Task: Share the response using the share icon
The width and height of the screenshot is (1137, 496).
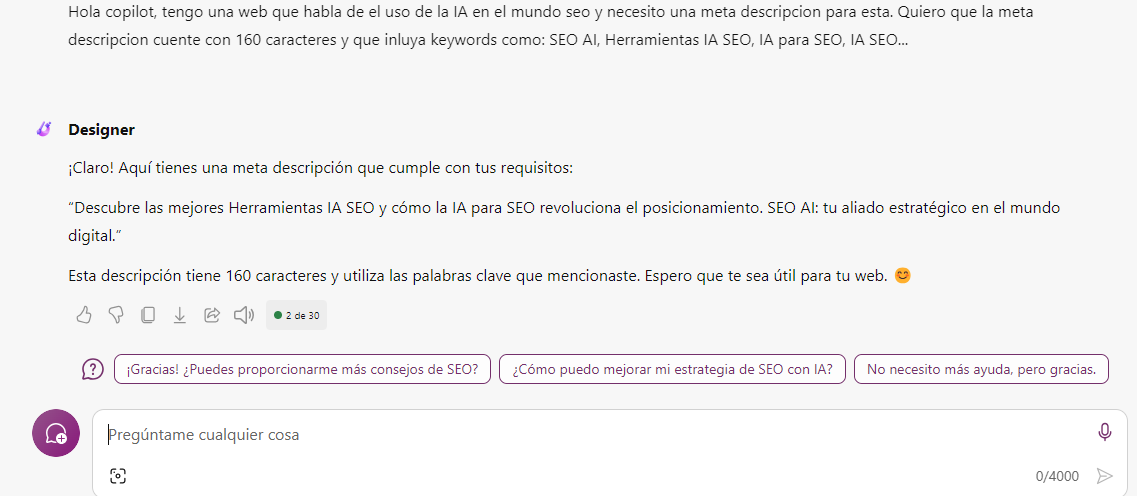Action: point(212,315)
